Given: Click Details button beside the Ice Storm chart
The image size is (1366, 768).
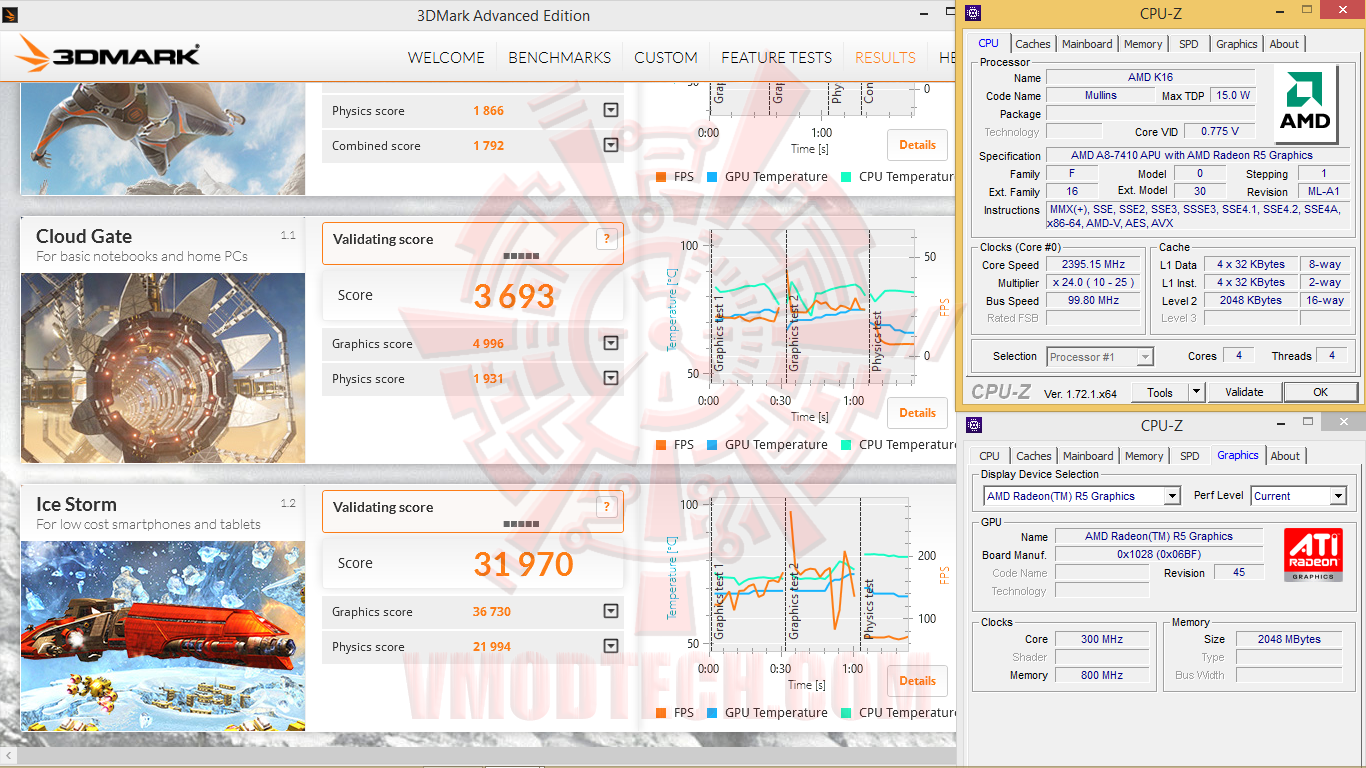Looking at the screenshot, I should coord(917,681).
